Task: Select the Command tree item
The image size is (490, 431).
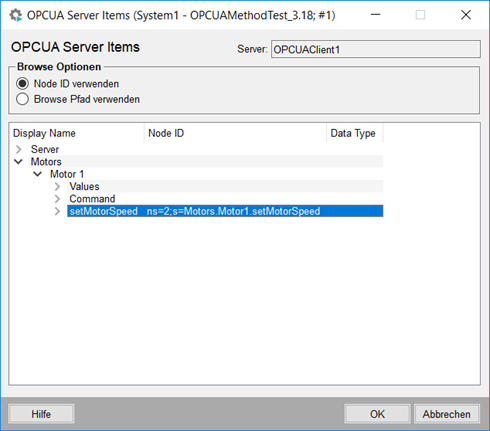Action: (x=92, y=199)
